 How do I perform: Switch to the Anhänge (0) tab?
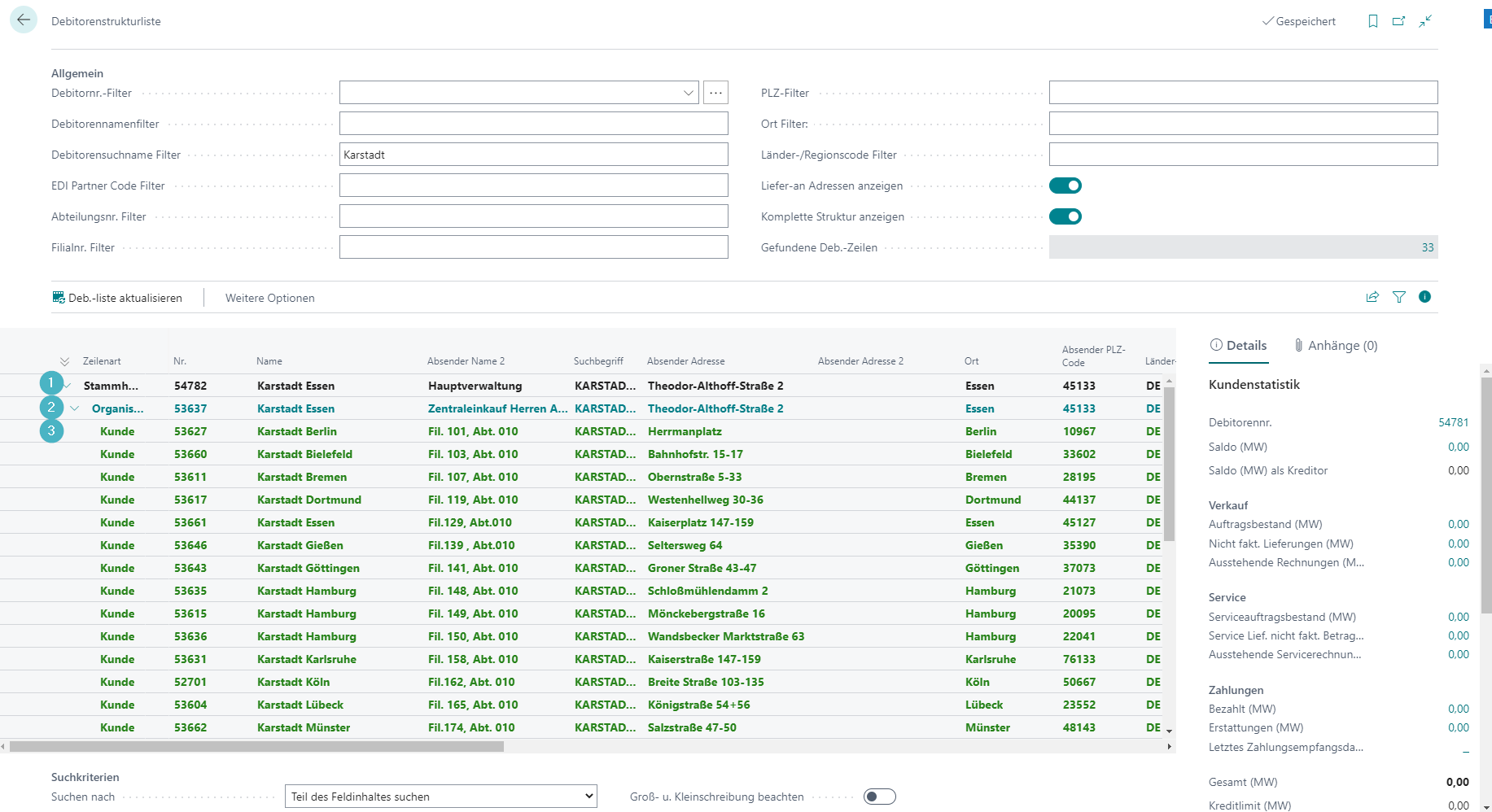pos(1335,346)
